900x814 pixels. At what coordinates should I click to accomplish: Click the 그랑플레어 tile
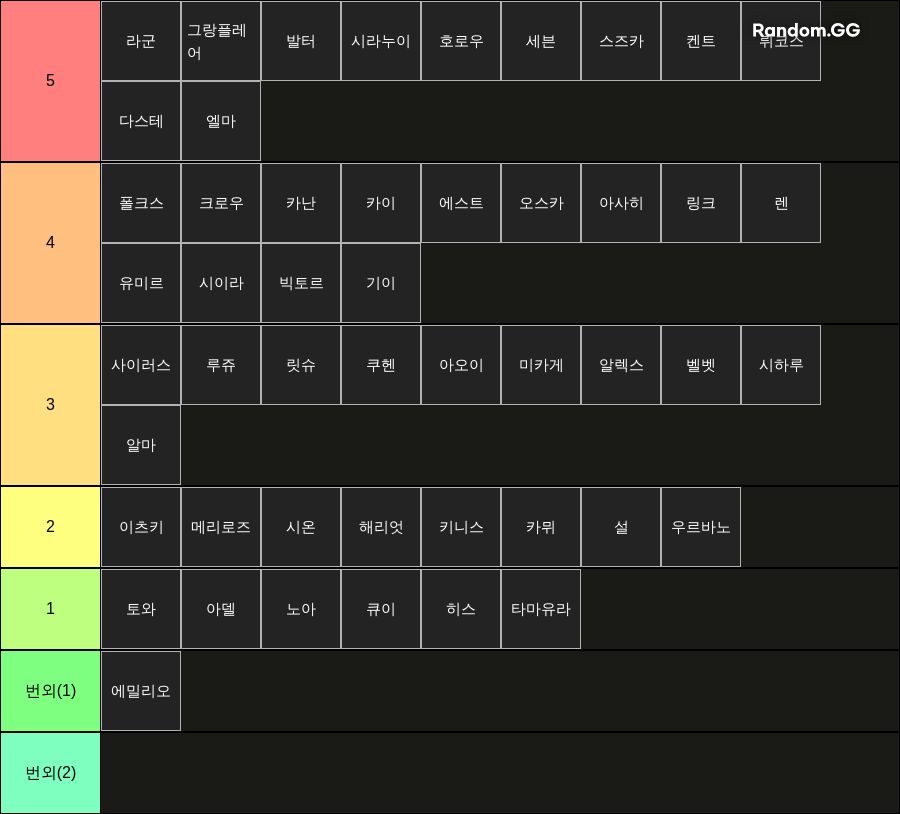click(221, 41)
